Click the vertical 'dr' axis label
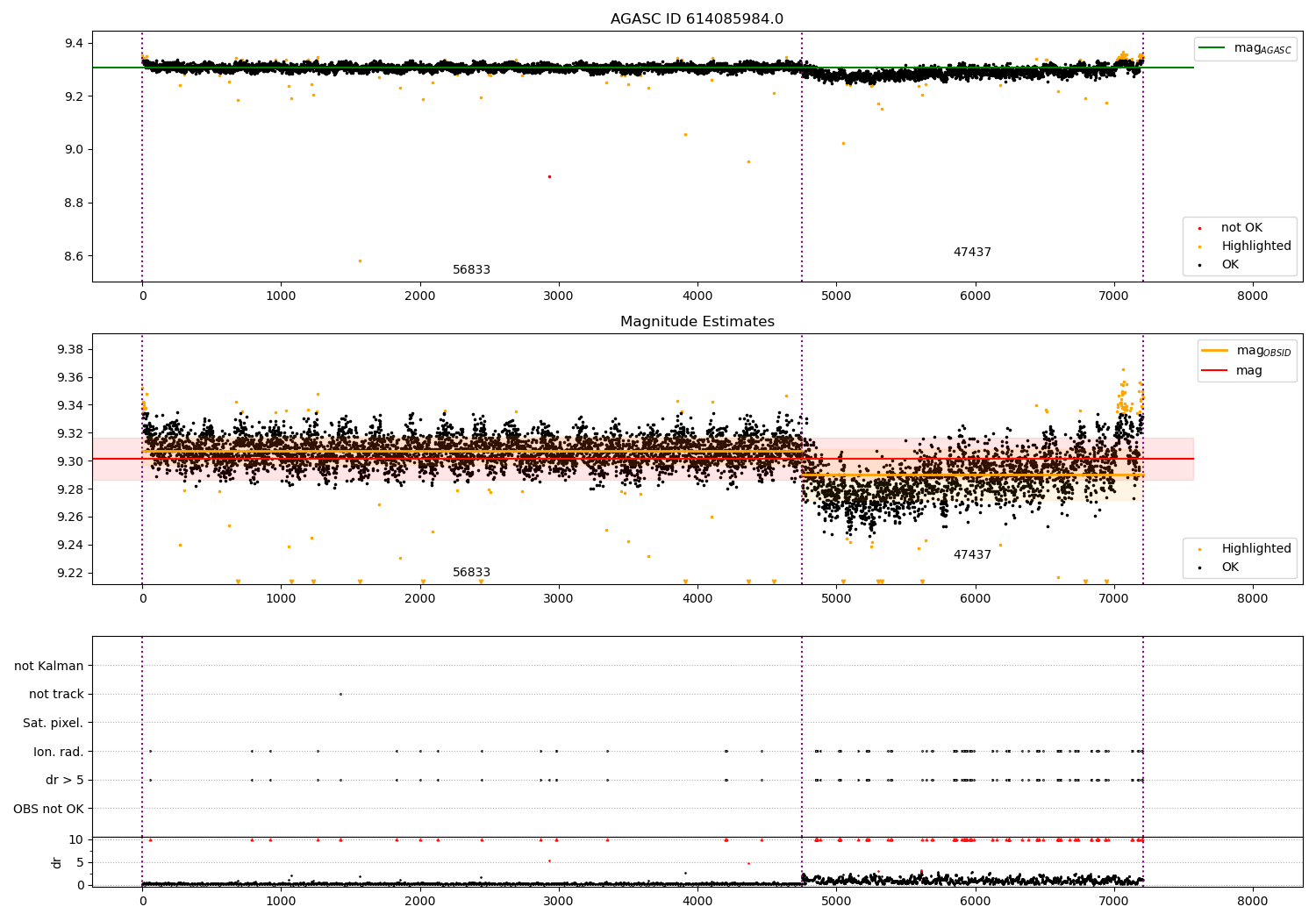 click(57, 862)
